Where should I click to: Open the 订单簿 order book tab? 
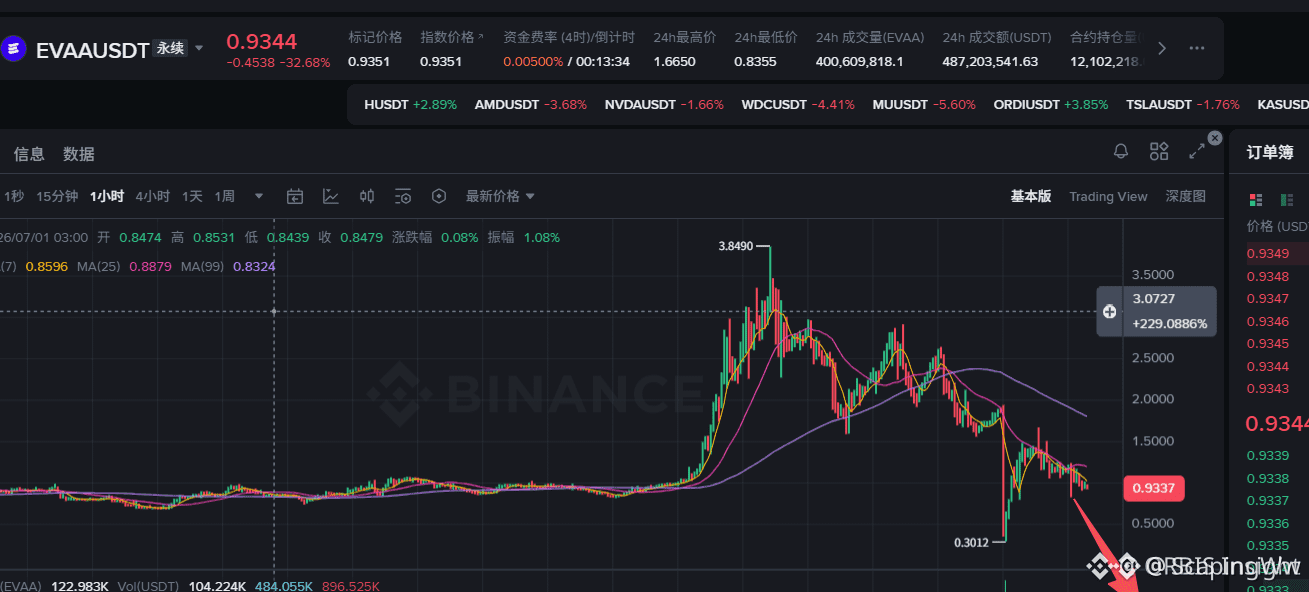1270,152
